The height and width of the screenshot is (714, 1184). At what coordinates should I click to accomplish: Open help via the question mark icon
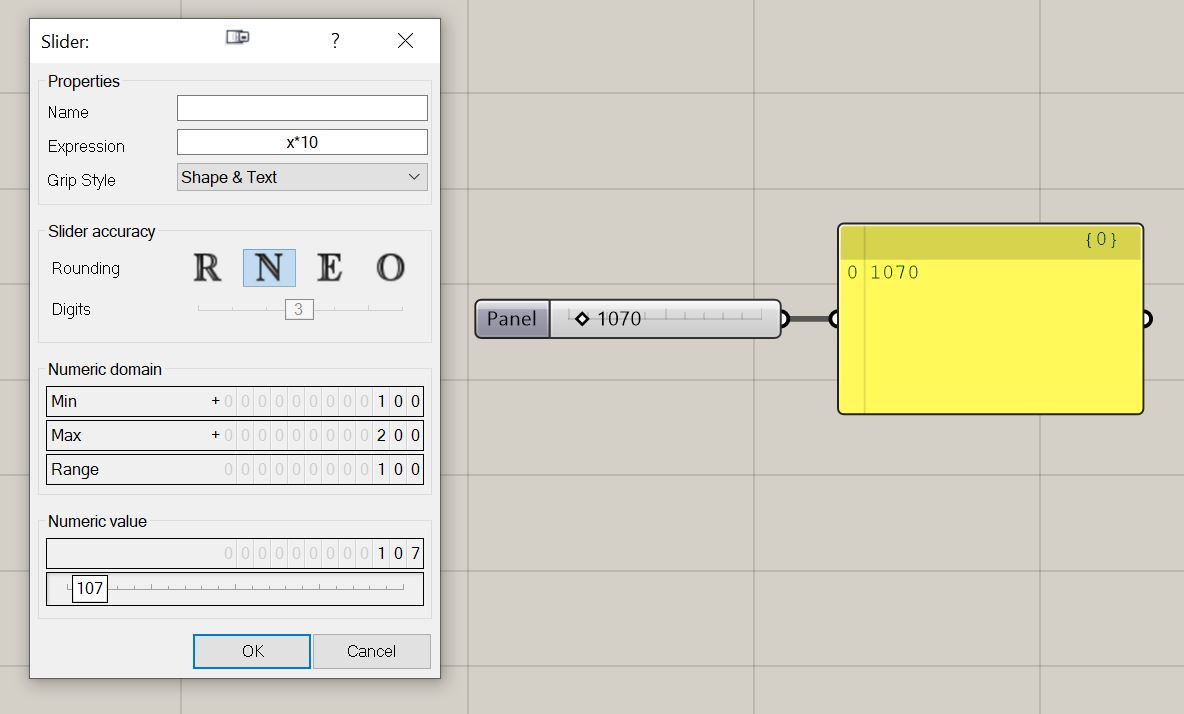[x=335, y=41]
